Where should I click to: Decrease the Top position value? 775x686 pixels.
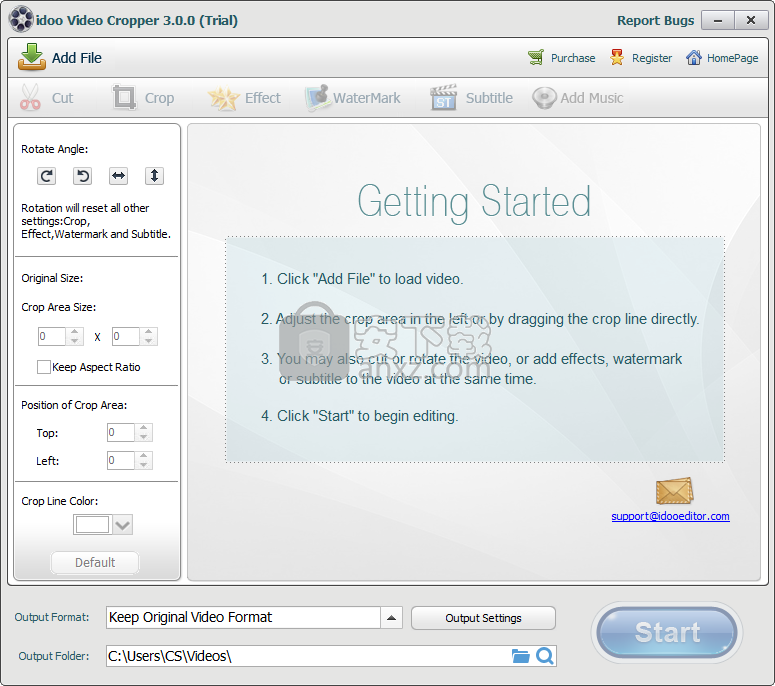(x=143, y=437)
